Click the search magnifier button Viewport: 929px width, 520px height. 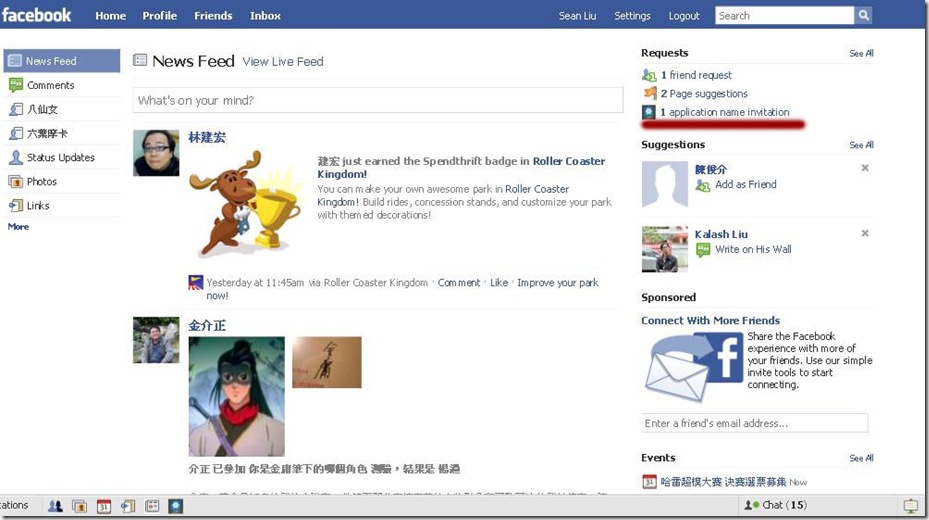[863, 15]
